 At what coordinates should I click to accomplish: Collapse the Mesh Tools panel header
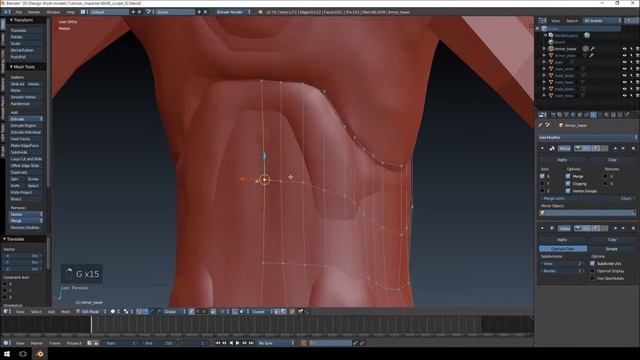pyautogui.click(x=25, y=67)
